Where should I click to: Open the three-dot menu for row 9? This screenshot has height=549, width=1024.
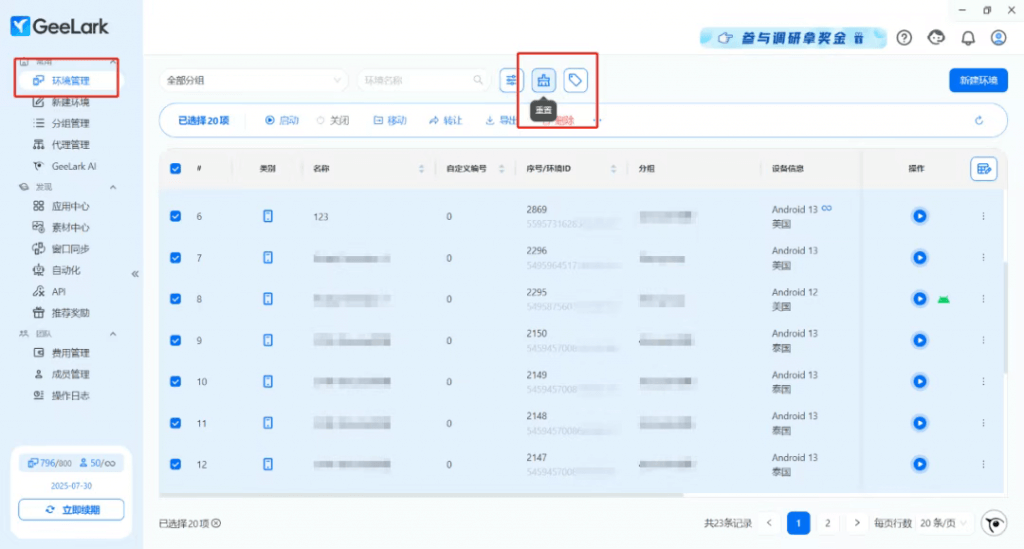tap(983, 341)
